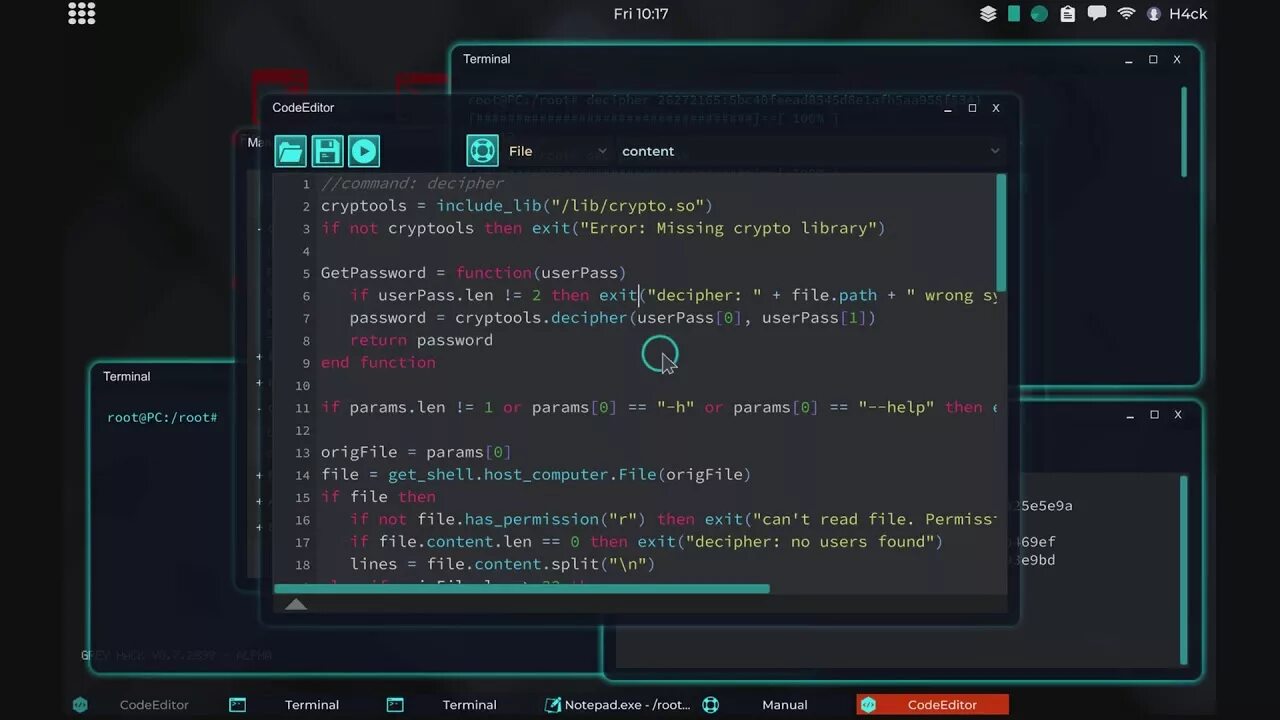Minimize the CodeEditor window
Image resolution: width=1280 pixels, height=720 pixels.
click(947, 108)
